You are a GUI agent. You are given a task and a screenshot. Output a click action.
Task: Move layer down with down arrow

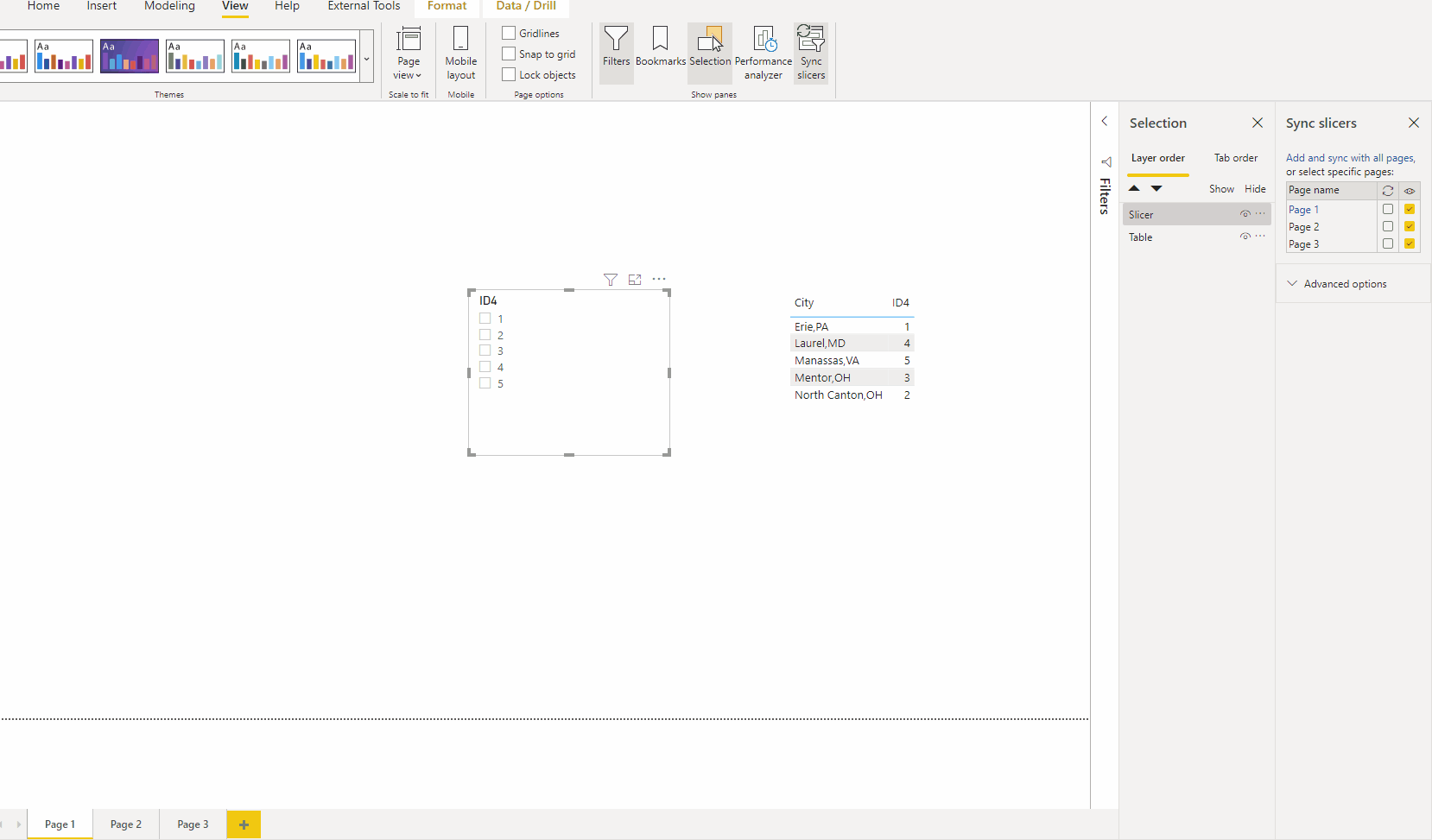[1156, 188]
